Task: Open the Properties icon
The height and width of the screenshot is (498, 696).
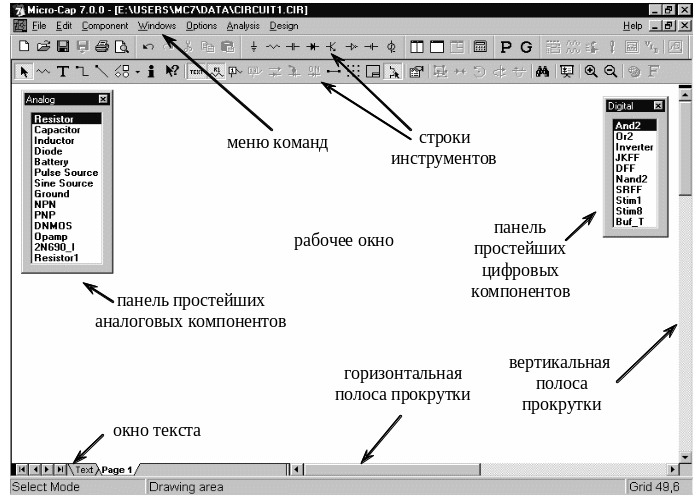Action: tap(416, 71)
